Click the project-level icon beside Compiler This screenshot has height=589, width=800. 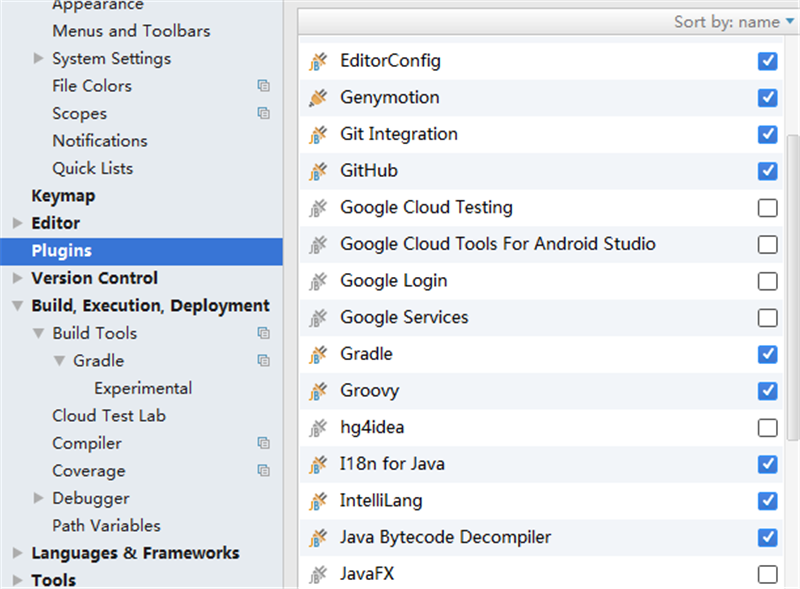(x=263, y=443)
